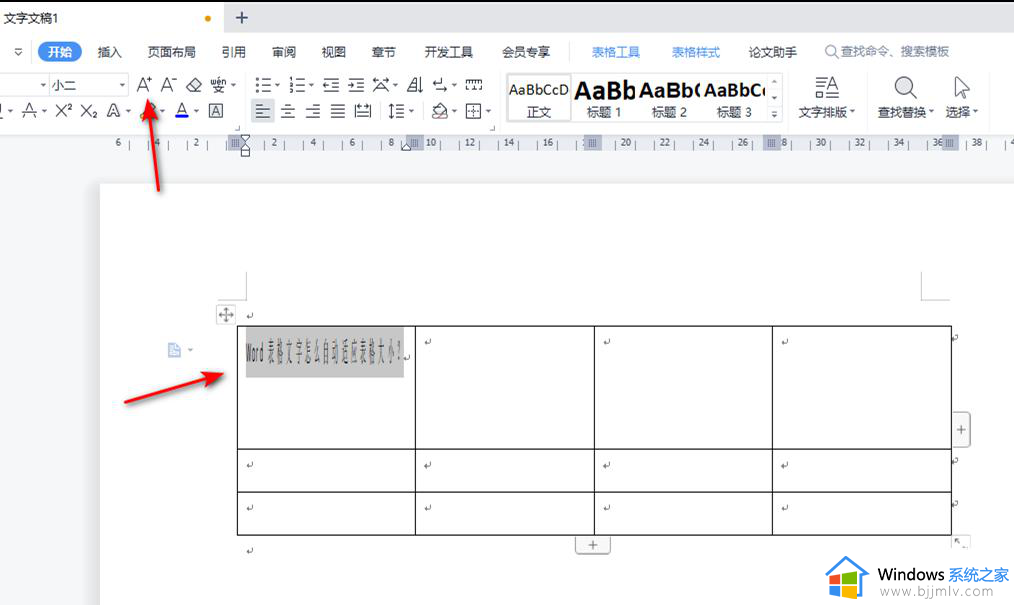Apply subscript X₂ formatting
The image size is (1014, 605).
89,111
